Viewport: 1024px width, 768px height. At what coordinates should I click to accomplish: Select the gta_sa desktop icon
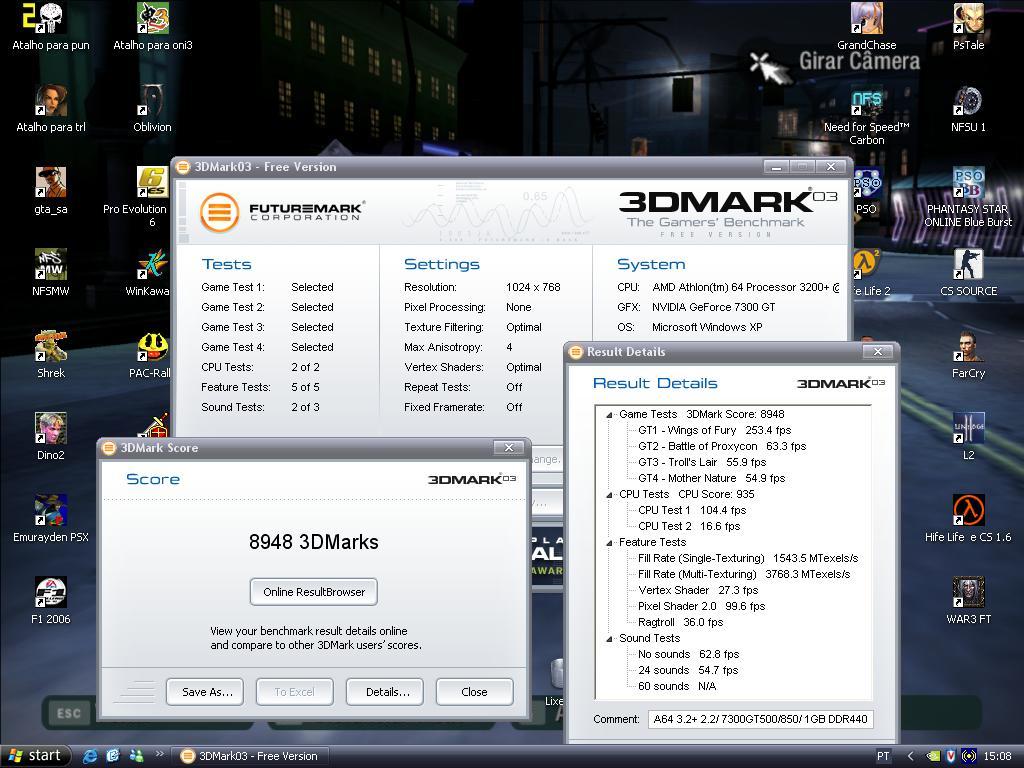click(x=51, y=191)
